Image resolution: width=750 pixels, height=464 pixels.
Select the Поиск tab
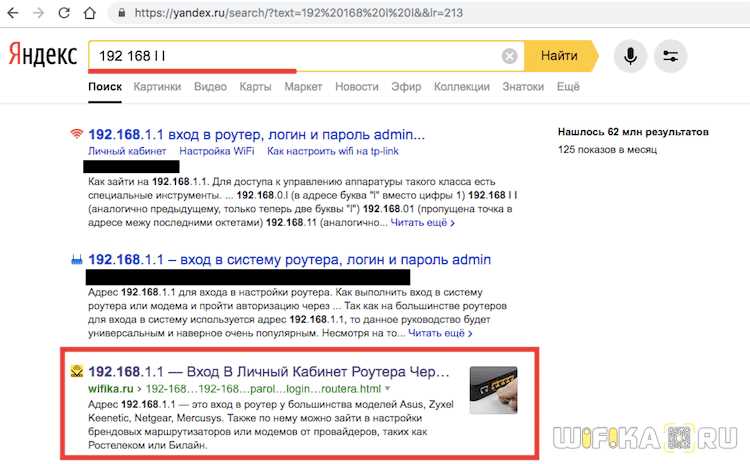click(105, 87)
